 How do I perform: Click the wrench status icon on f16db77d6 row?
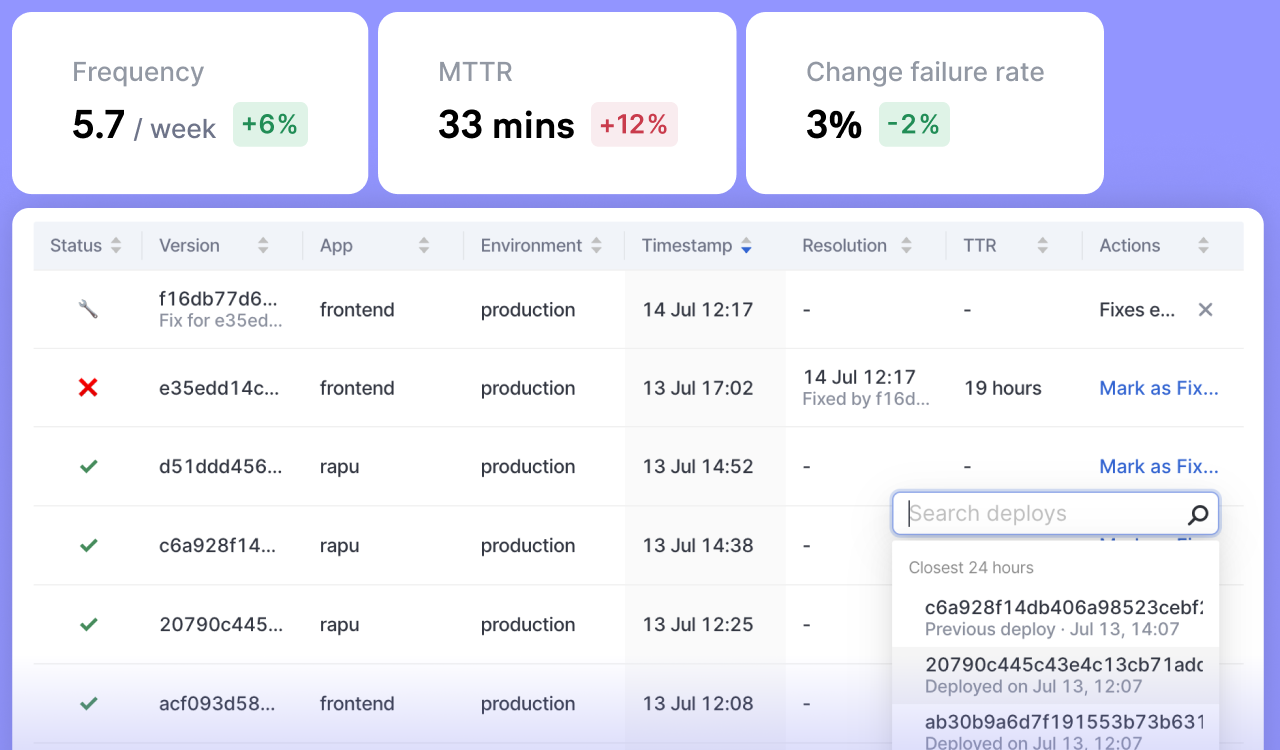coord(88,309)
